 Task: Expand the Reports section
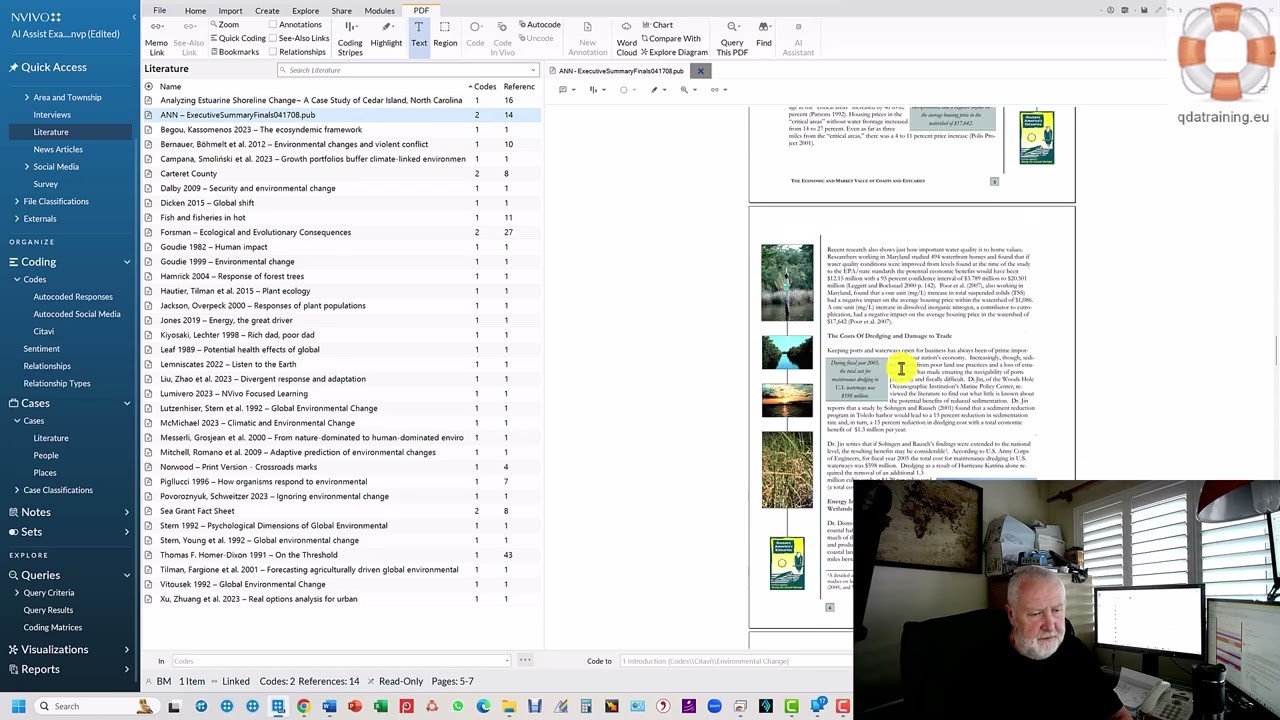point(127,670)
